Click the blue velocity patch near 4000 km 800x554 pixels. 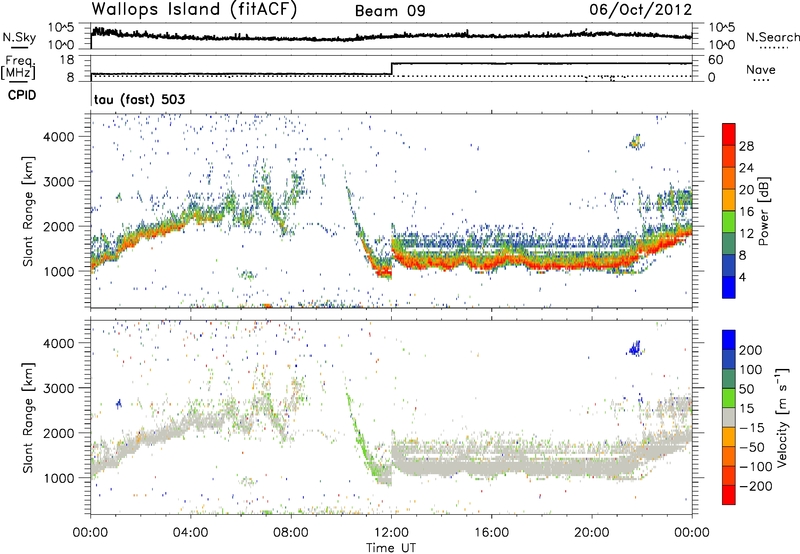635,348
